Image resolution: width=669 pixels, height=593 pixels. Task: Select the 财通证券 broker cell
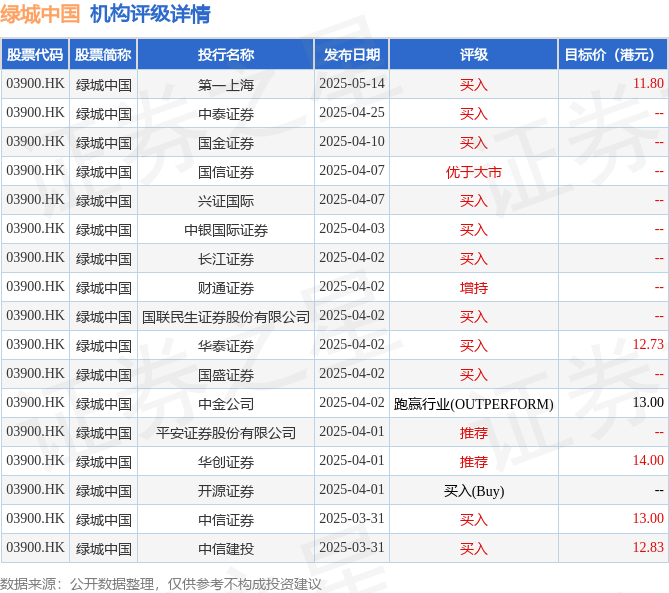[x=226, y=288]
